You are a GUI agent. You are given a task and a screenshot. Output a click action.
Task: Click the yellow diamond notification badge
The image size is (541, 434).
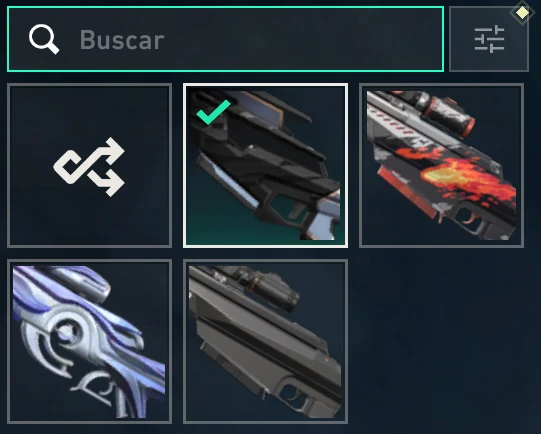(x=523, y=13)
